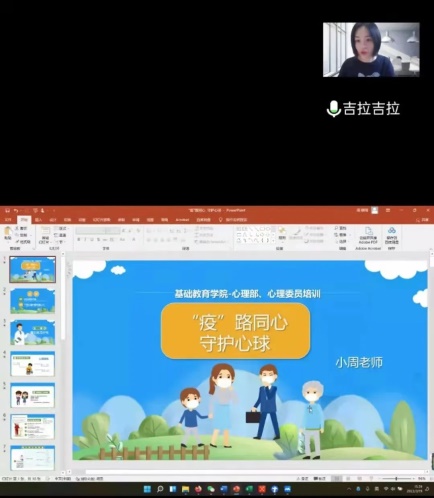
Task: Click the Reset button in the slides group
Action: pyautogui.click(x=61, y=235)
